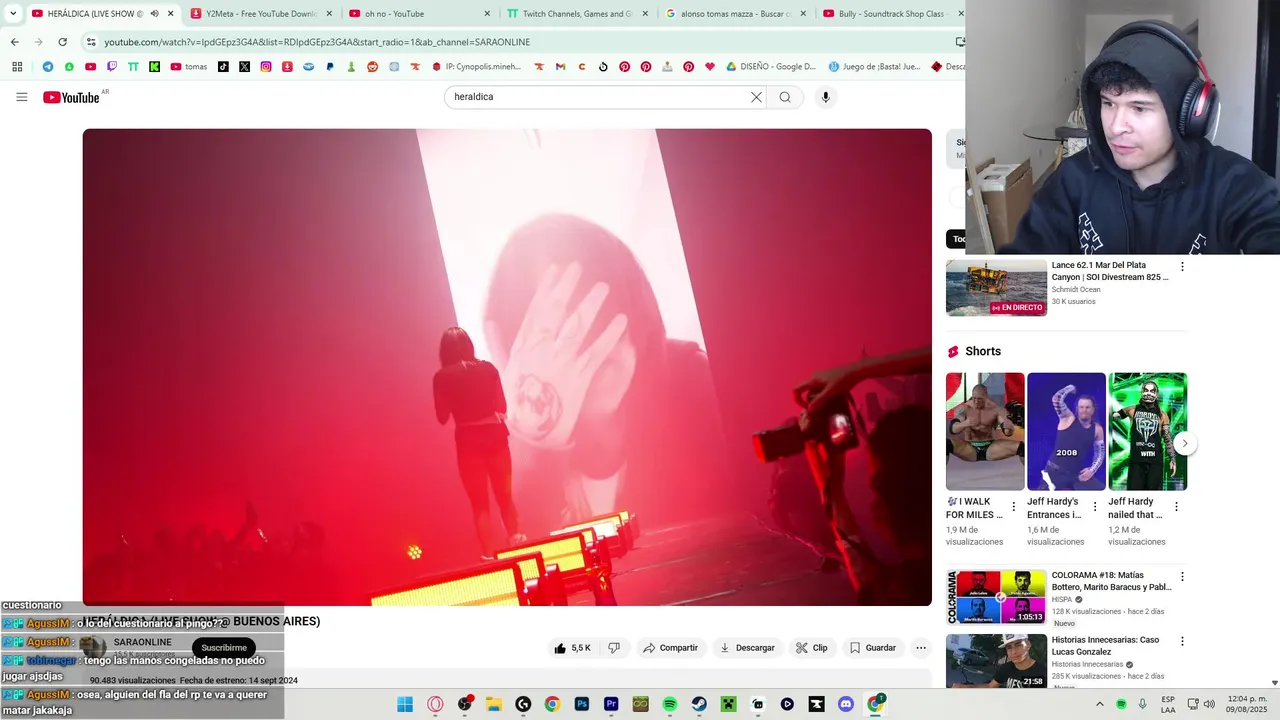Click the page scrollbar down arrow
This screenshot has height=720, width=1280.
click(x=1273, y=683)
